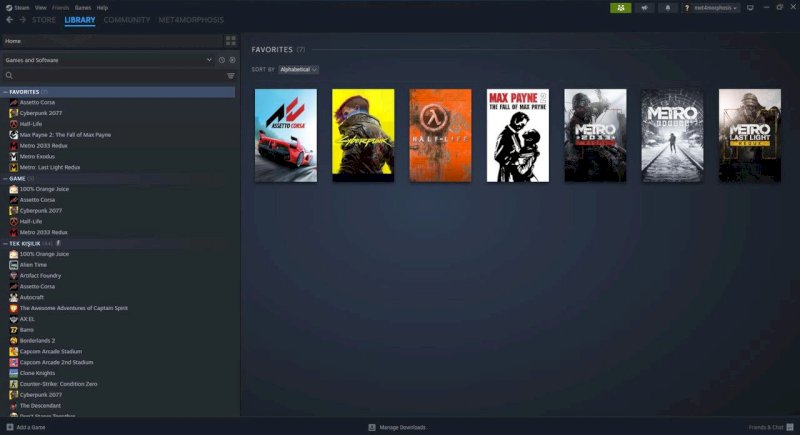Enter Big Picture mode via monitor icon
The image size is (800, 435).
(750, 8)
